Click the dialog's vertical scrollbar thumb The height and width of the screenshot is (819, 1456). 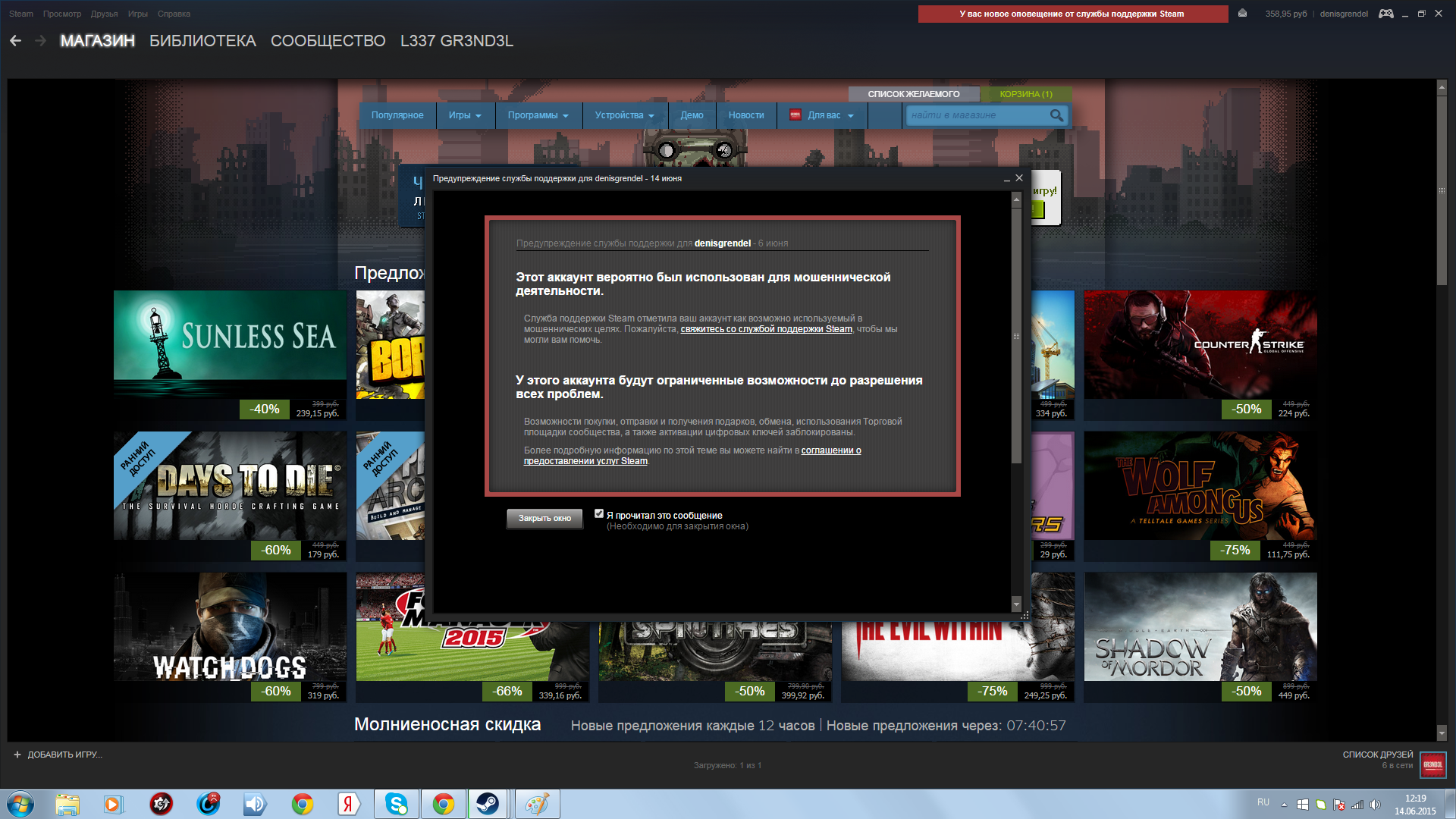[1016, 337]
